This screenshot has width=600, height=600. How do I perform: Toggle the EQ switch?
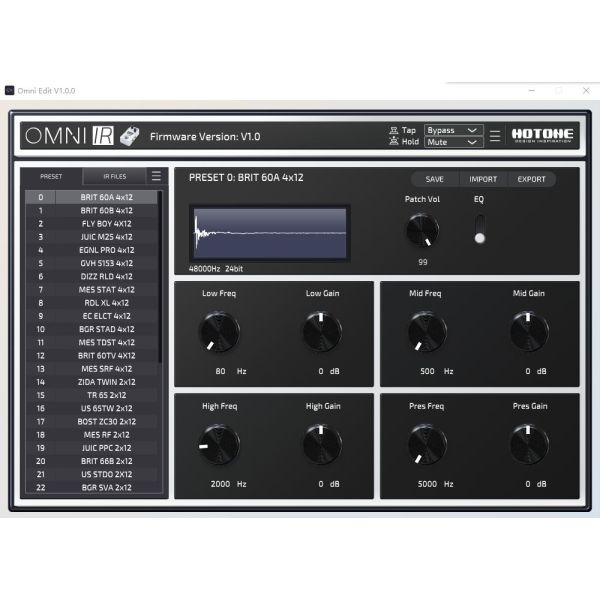(x=479, y=229)
